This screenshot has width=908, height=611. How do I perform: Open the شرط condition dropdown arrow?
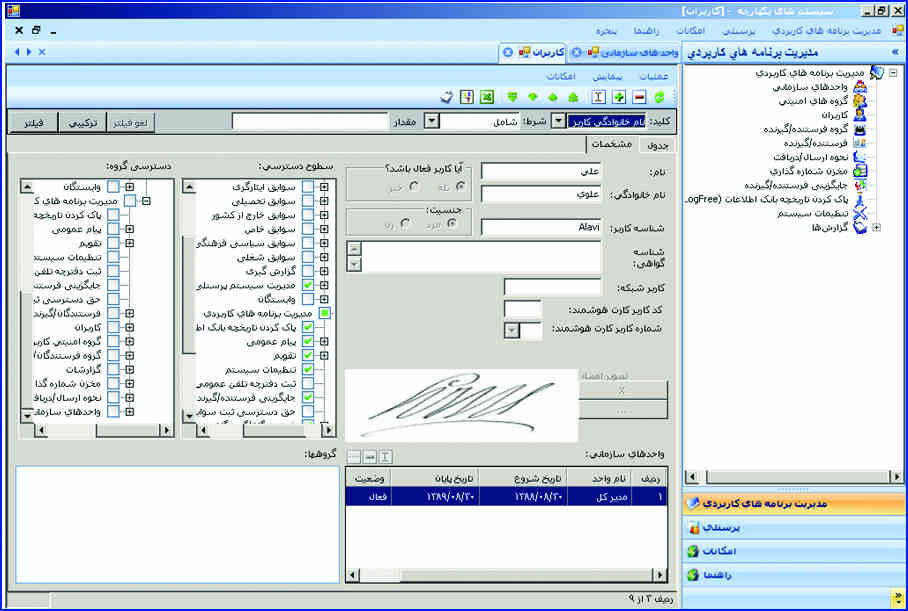pos(431,120)
